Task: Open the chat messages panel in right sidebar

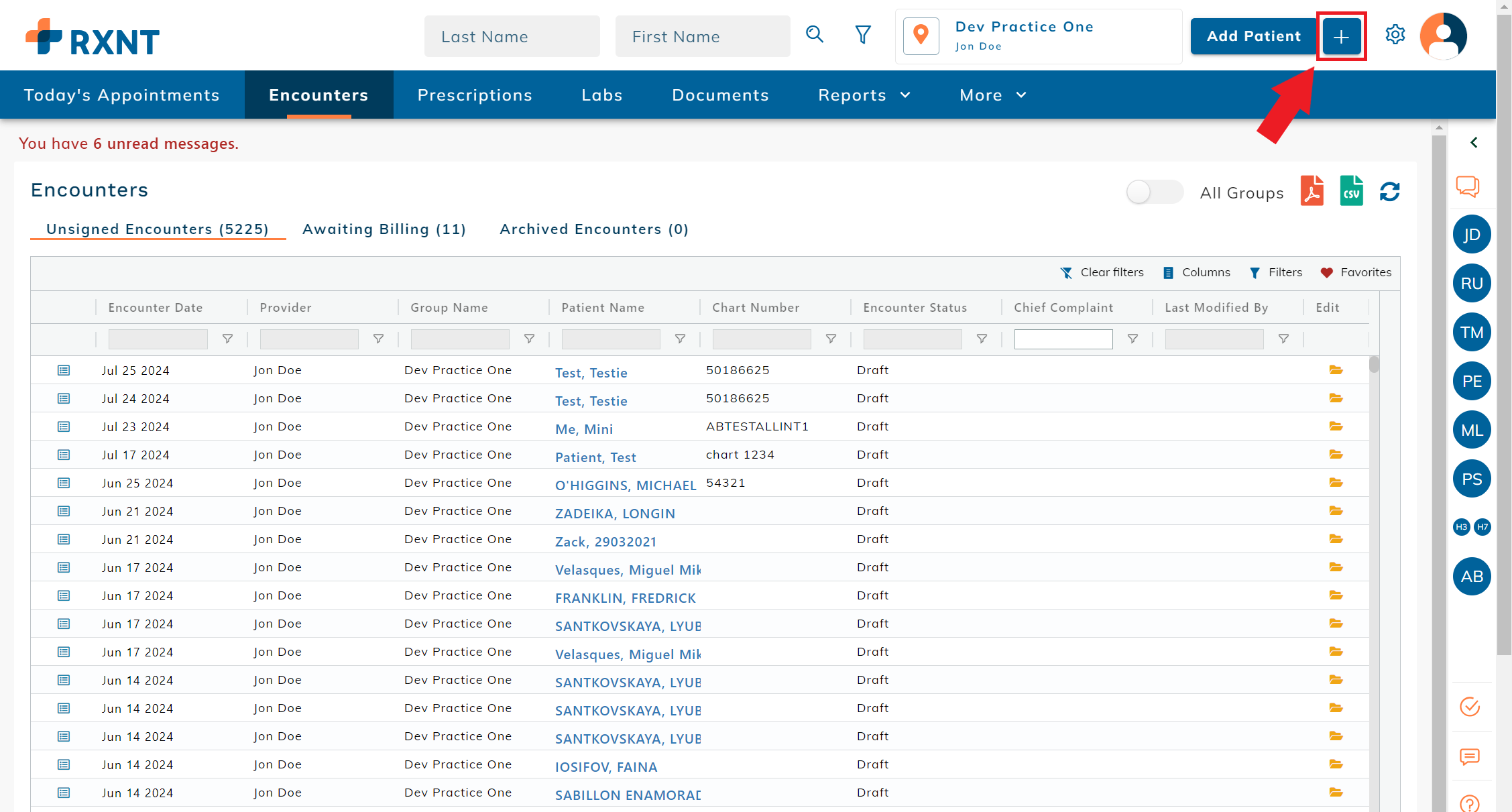Action: pos(1468,187)
